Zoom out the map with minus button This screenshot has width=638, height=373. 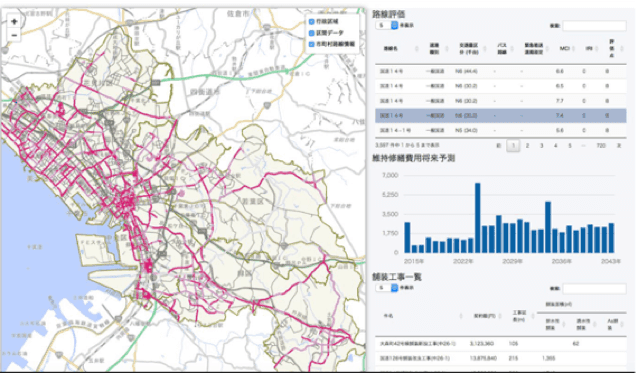coord(14,35)
